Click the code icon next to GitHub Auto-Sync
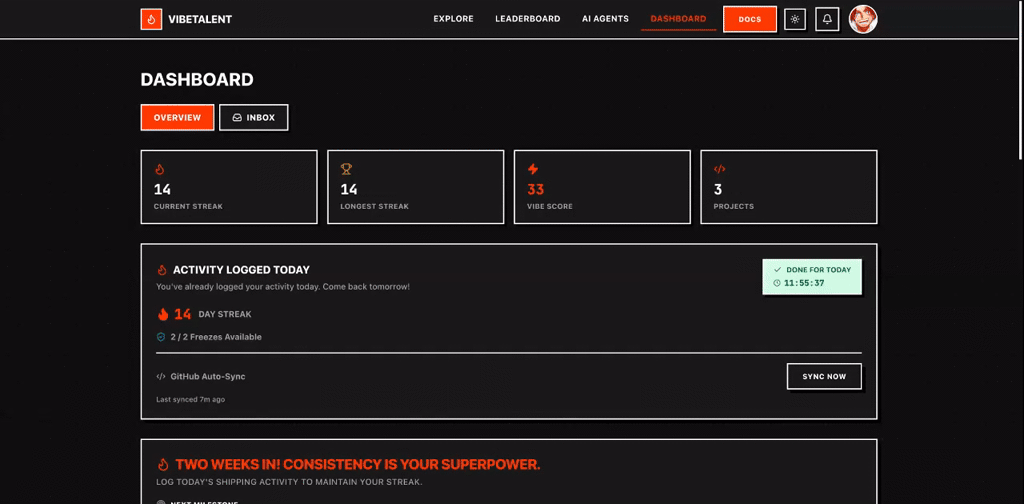 [161, 377]
